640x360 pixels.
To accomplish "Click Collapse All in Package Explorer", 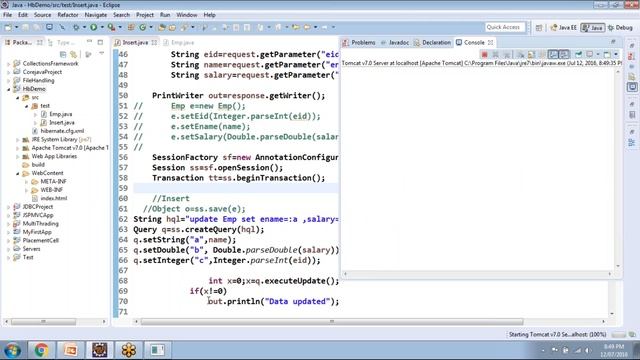I will (63, 54).
